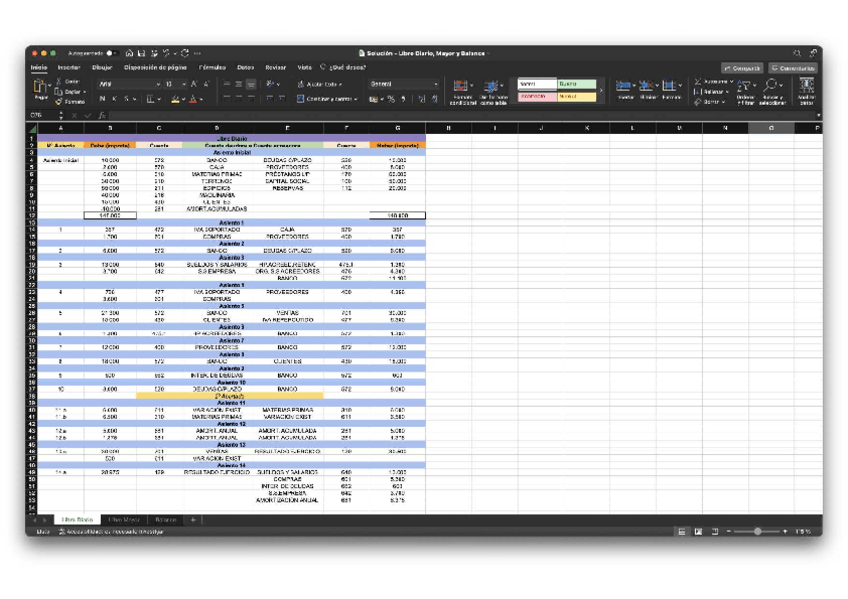Expand the font name Arial dropdown

(x=158, y=84)
